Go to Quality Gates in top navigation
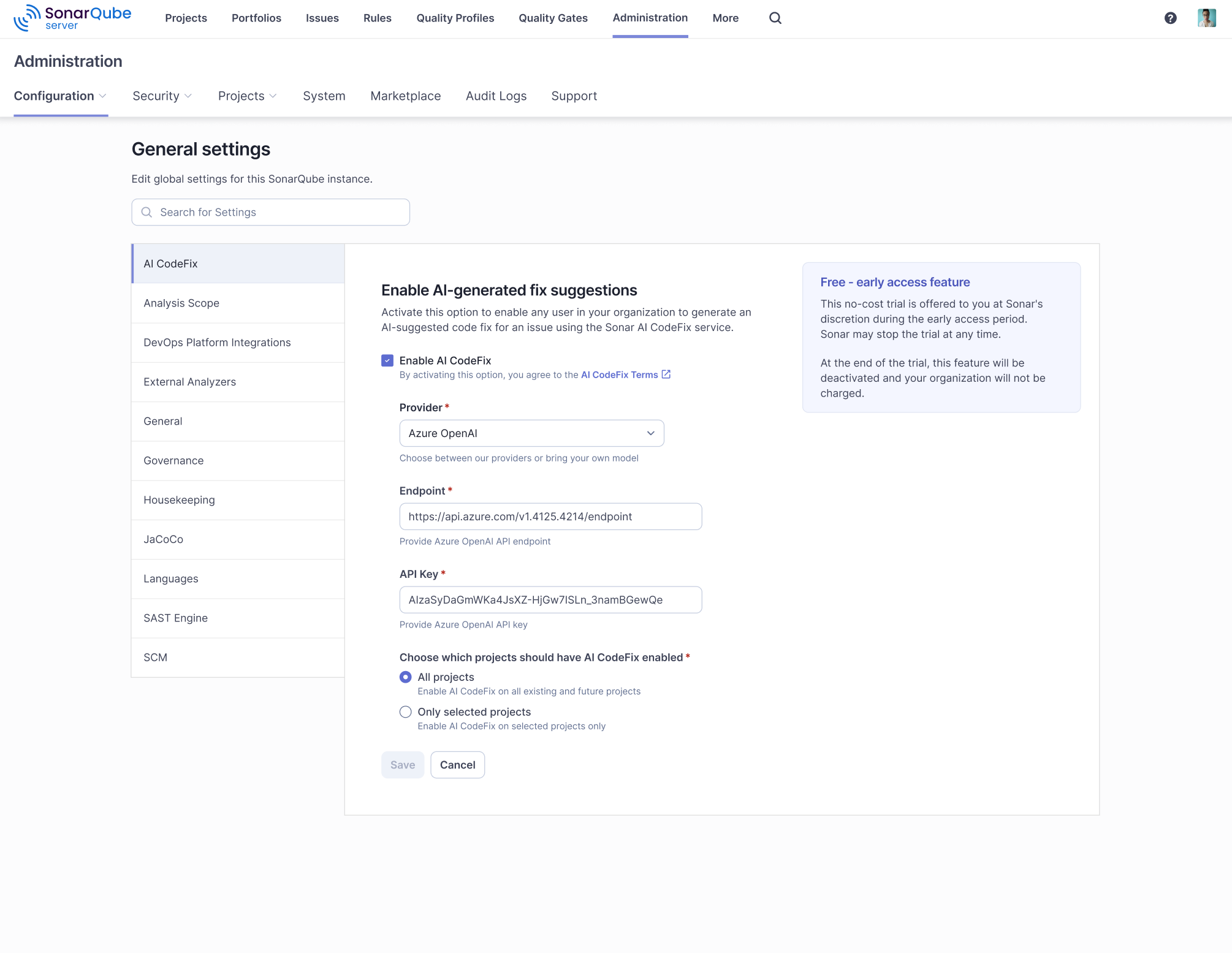Image resolution: width=1232 pixels, height=953 pixels. (x=553, y=18)
